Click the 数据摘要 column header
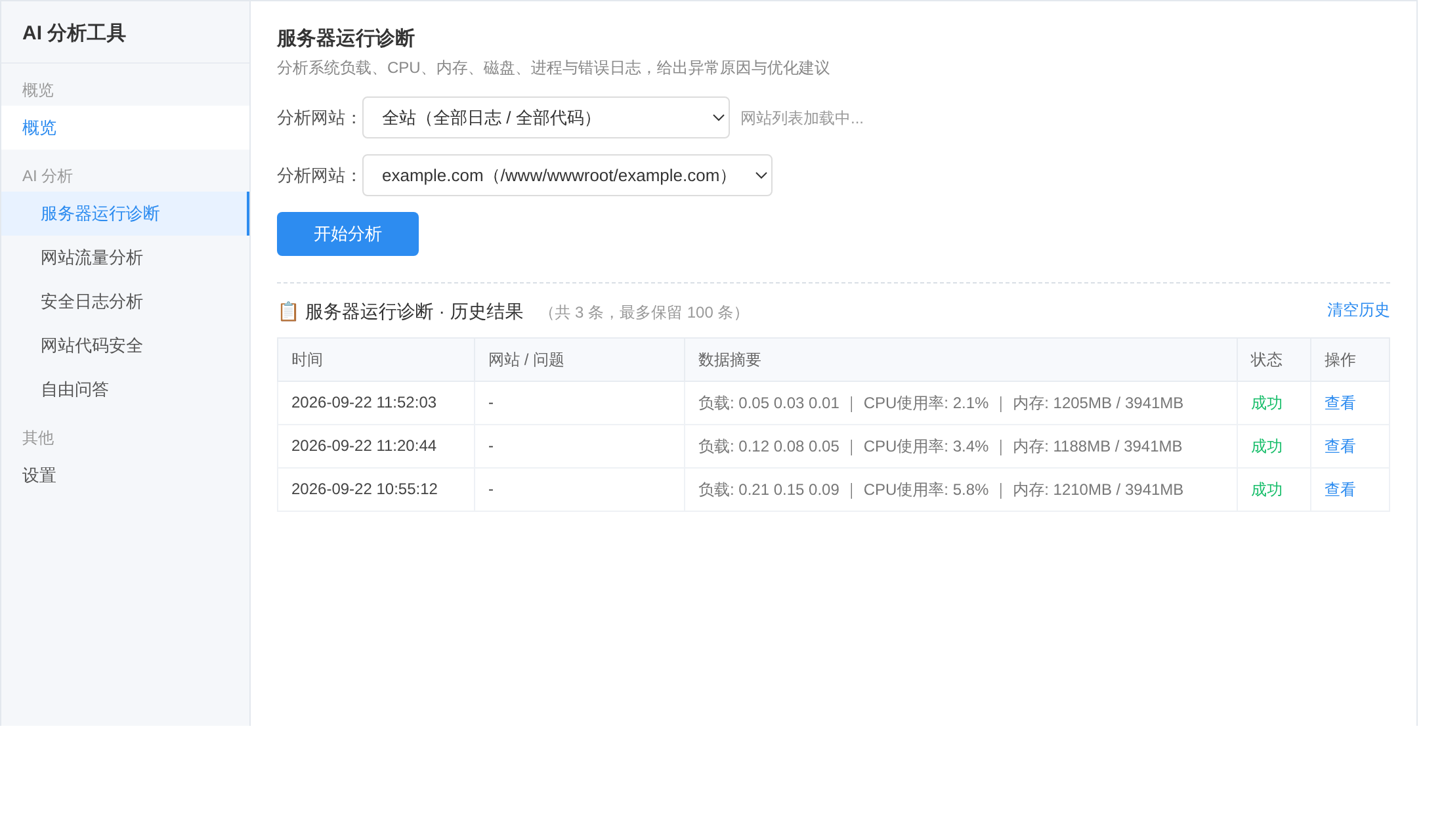The width and height of the screenshot is (1444, 840). click(961, 360)
